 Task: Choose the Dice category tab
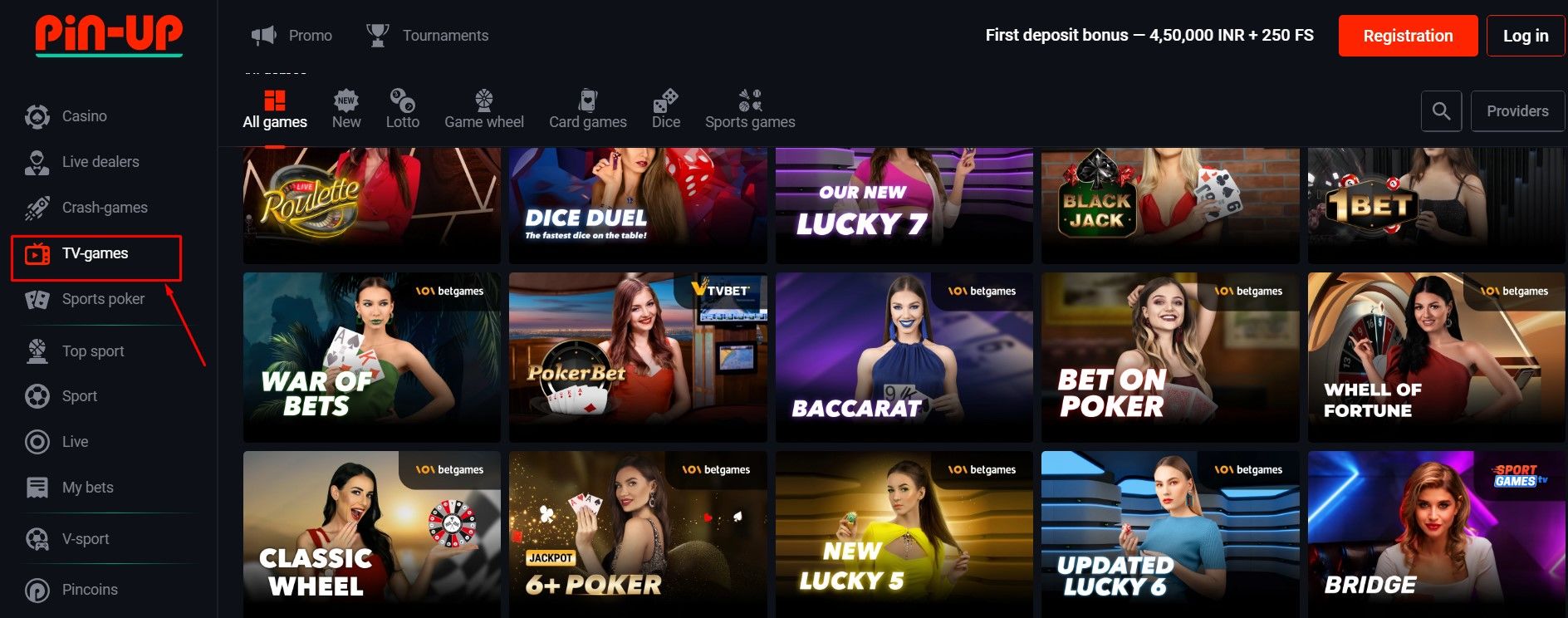tap(666, 110)
